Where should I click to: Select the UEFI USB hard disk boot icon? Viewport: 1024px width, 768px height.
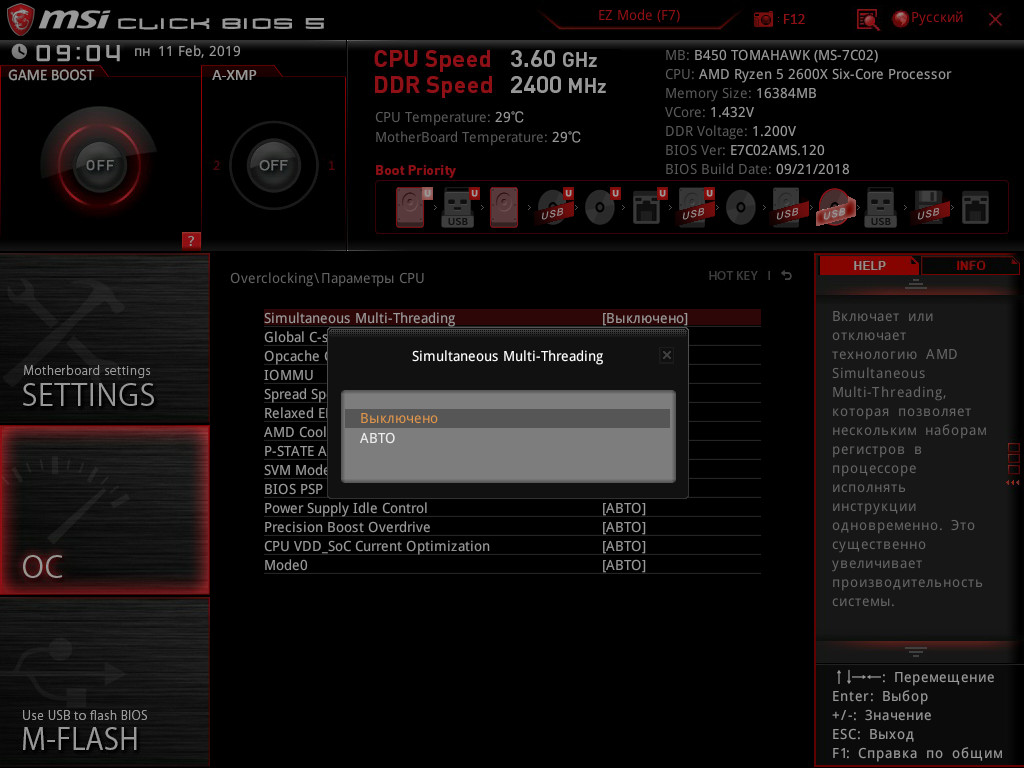694,208
